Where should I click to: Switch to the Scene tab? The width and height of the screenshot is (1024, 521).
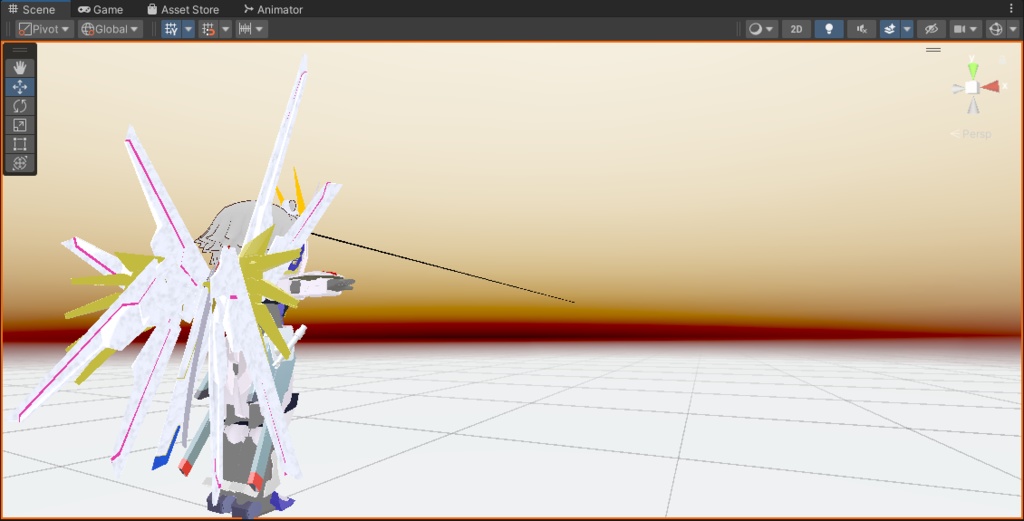(x=32, y=9)
